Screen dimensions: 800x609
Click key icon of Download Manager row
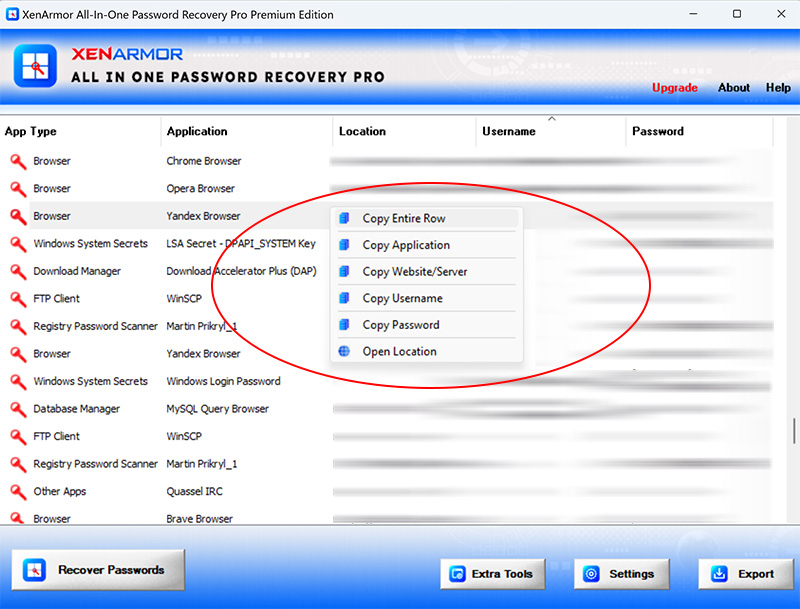click(18, 271)
